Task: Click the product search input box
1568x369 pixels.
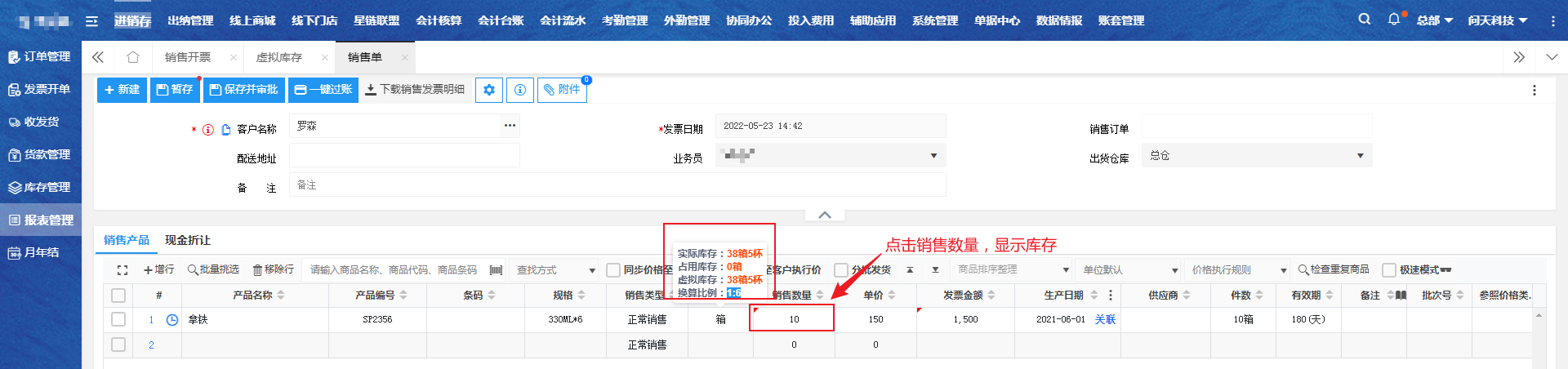Action: click(395, 270)
